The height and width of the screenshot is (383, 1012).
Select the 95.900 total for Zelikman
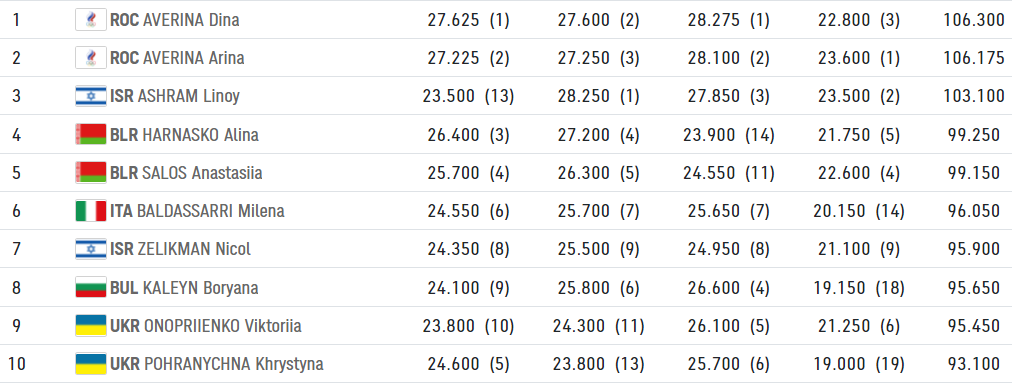[x=978, y=249]
